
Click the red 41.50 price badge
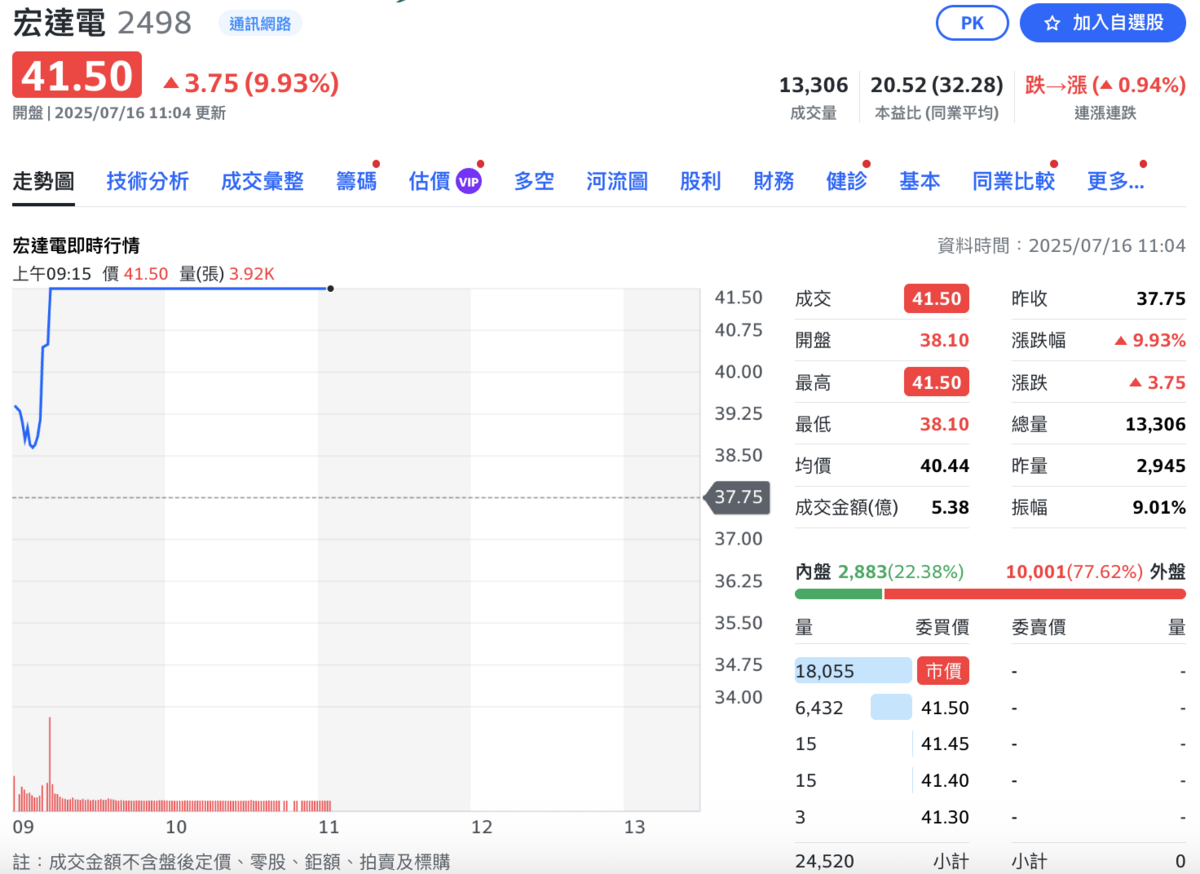click(x=77, y=76)
